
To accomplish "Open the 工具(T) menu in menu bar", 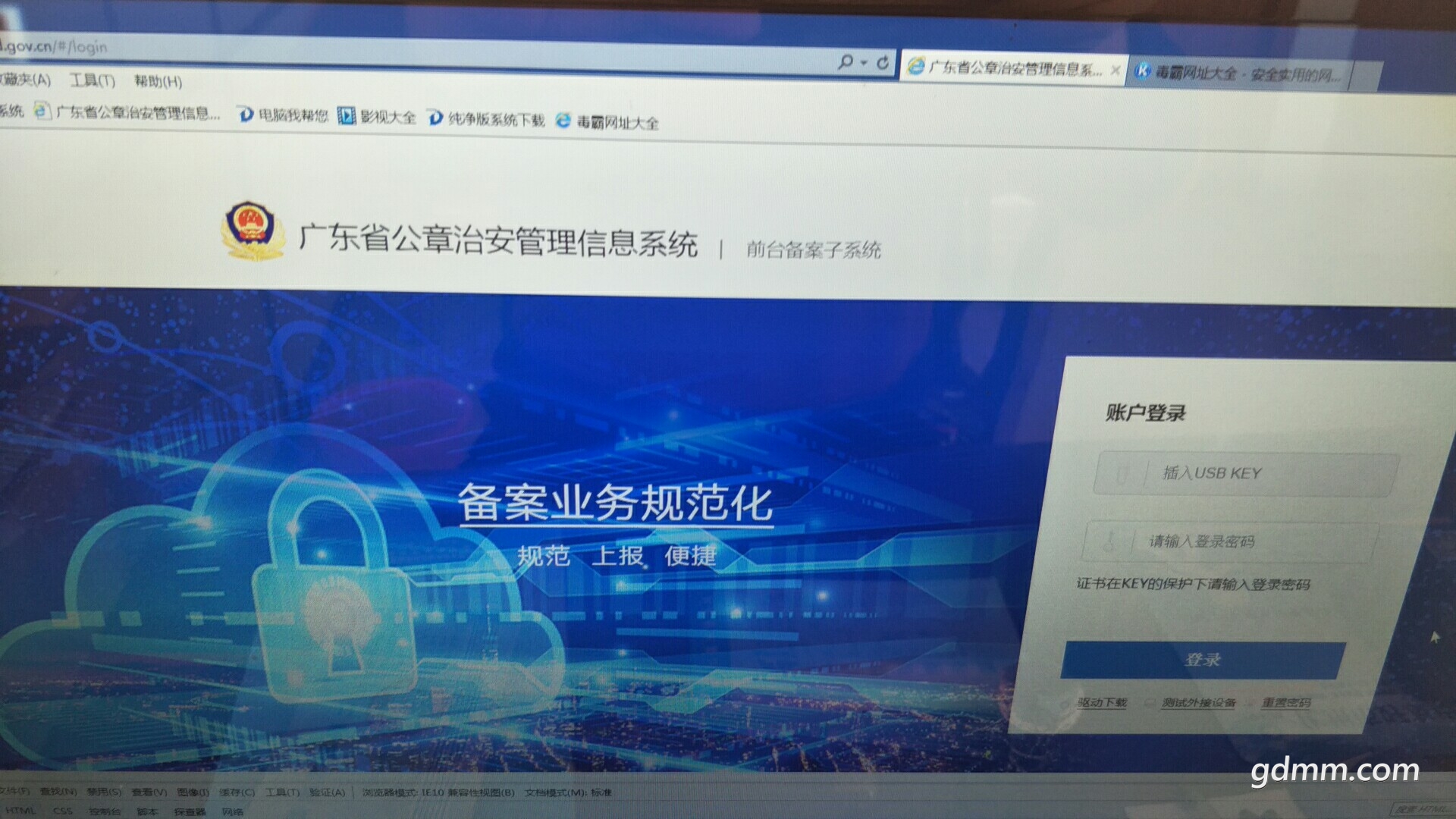I will [93, 80].
